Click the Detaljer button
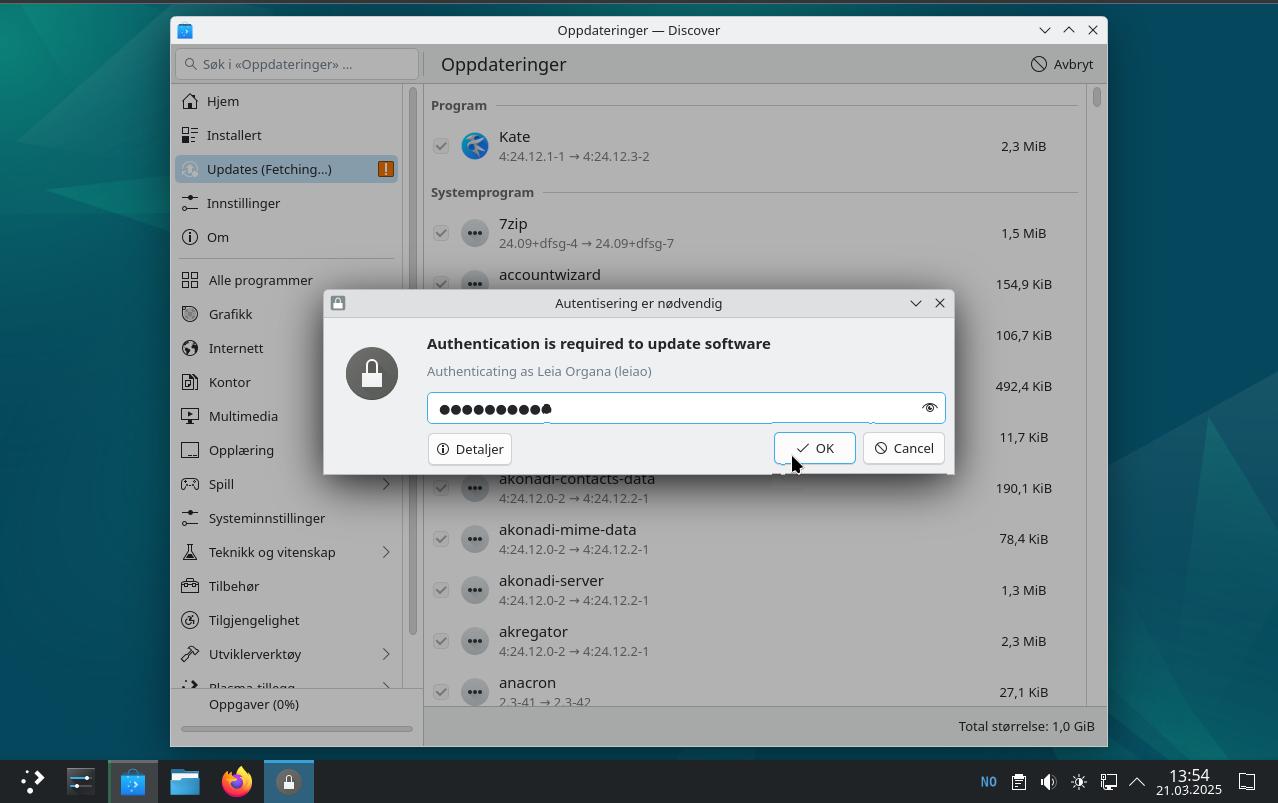The width and height of the screenshot is (1278, 803). (x=470, y=449)
